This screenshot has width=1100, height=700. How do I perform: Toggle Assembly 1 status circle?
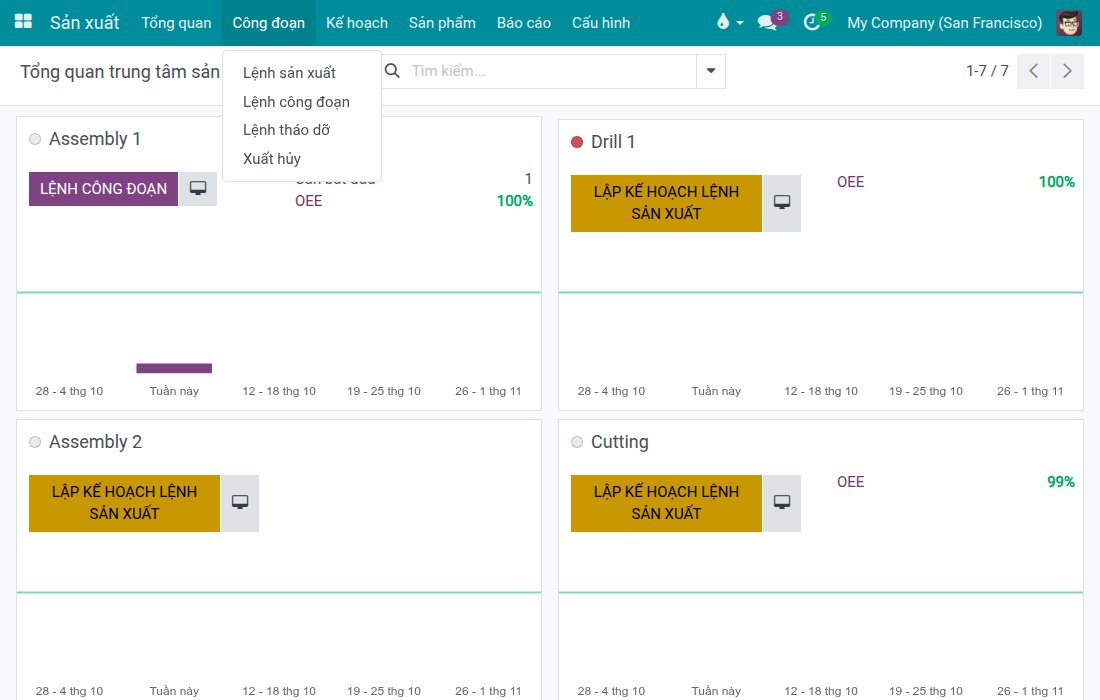tap(35, 139)
